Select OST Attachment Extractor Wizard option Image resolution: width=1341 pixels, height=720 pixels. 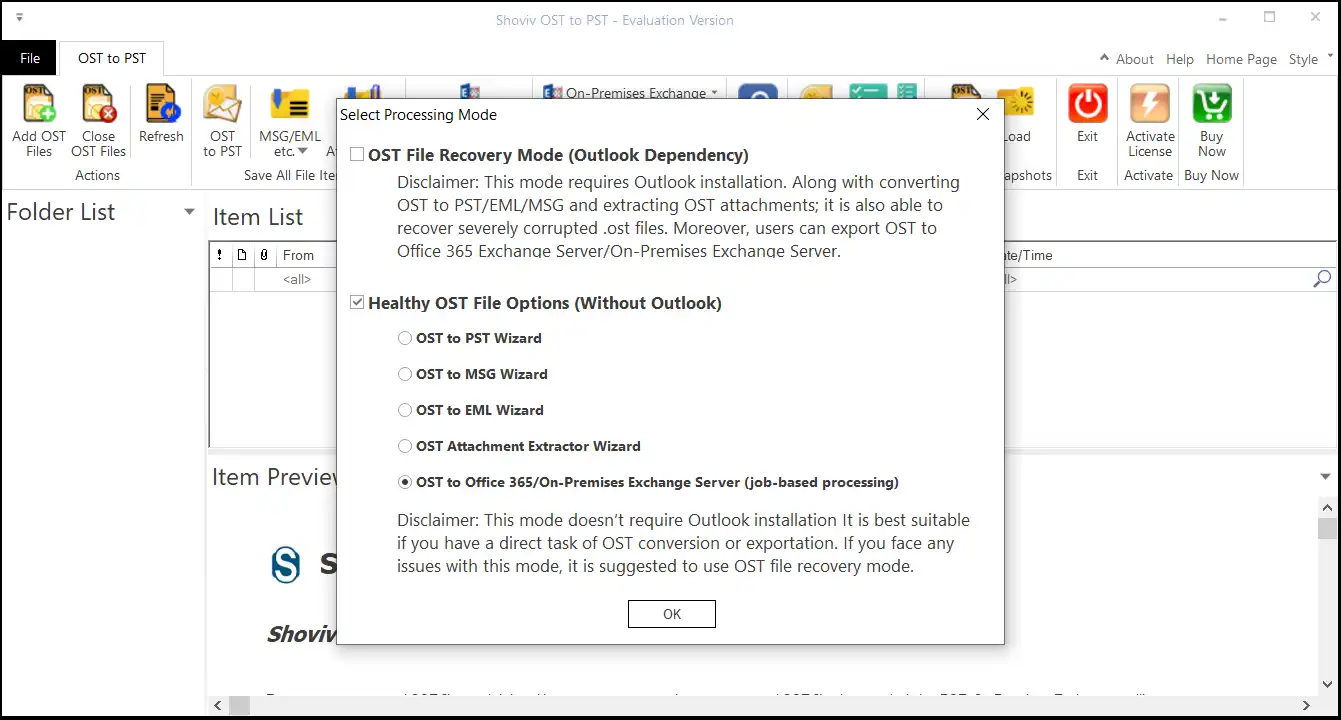(x=405, y=446)
